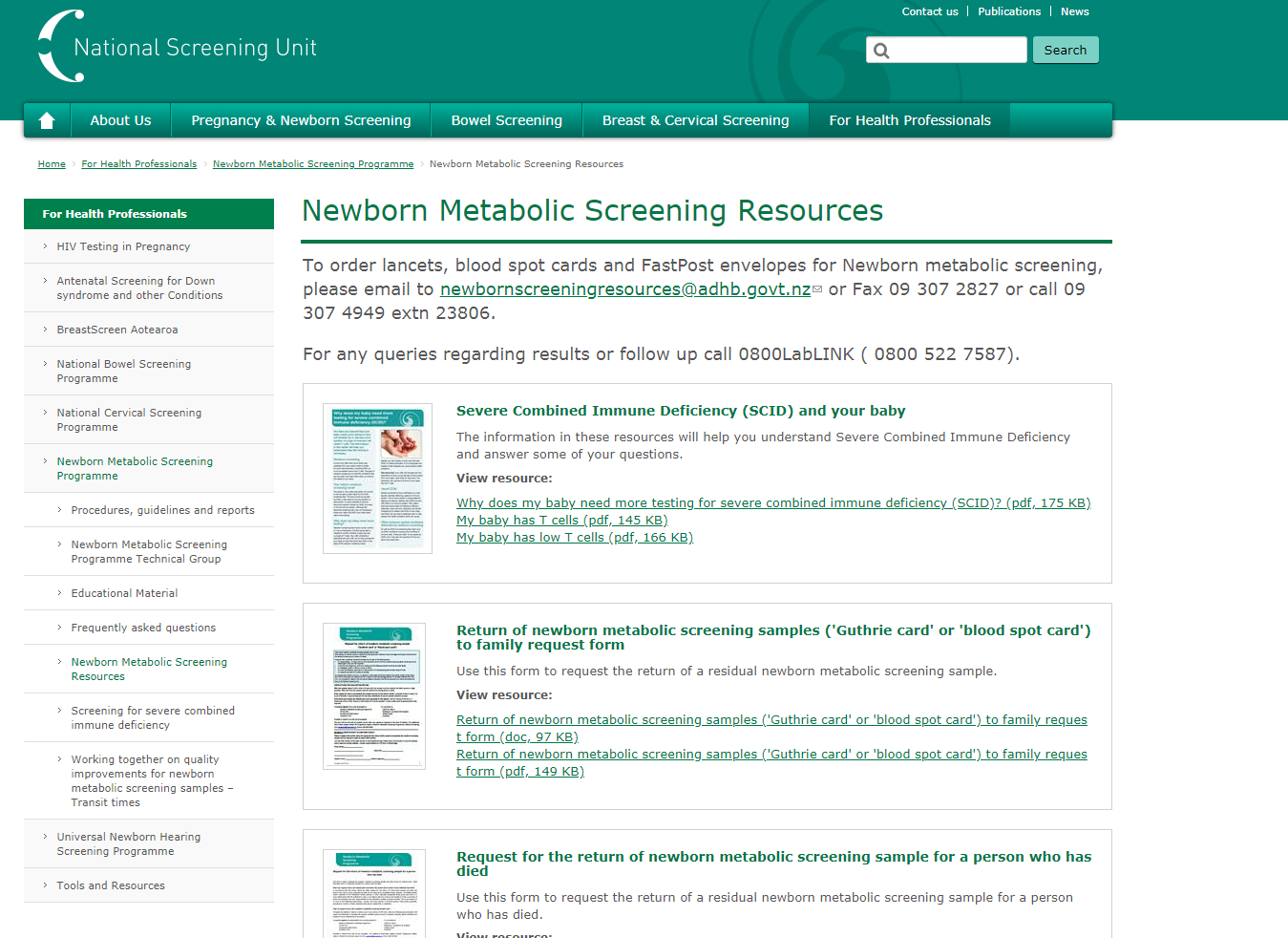Click the Search button
This screenshot has height=938, width=1288.
click(1065, 49)
